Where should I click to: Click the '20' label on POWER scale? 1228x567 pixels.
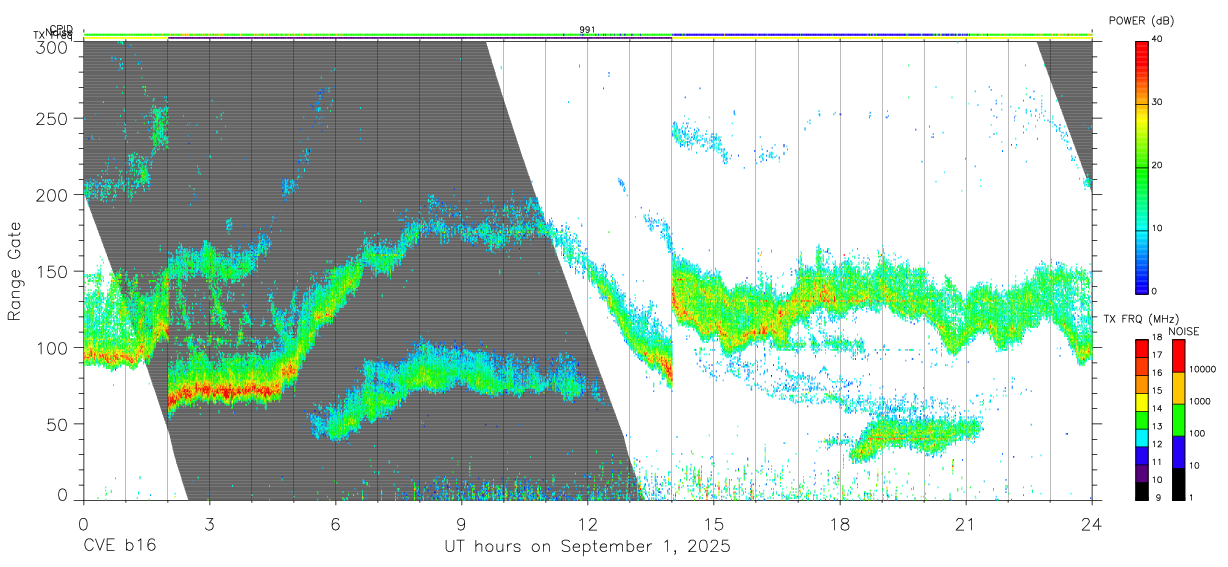click(x=1157, y=166)
